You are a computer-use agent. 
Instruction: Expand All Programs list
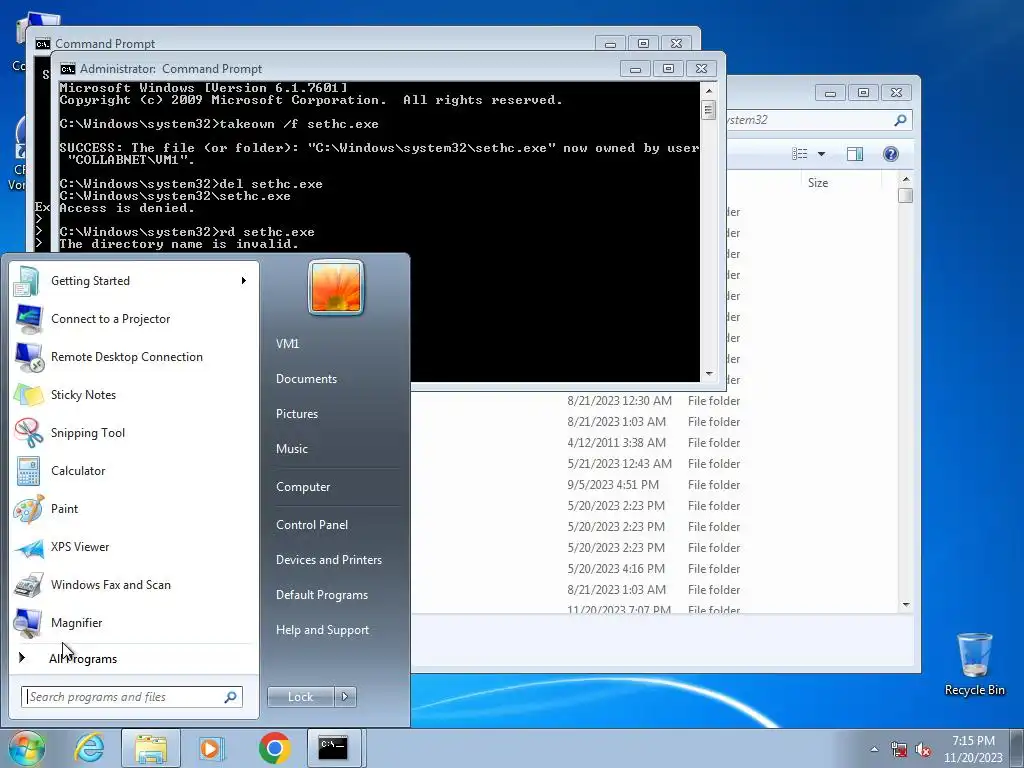coord(134,658)
